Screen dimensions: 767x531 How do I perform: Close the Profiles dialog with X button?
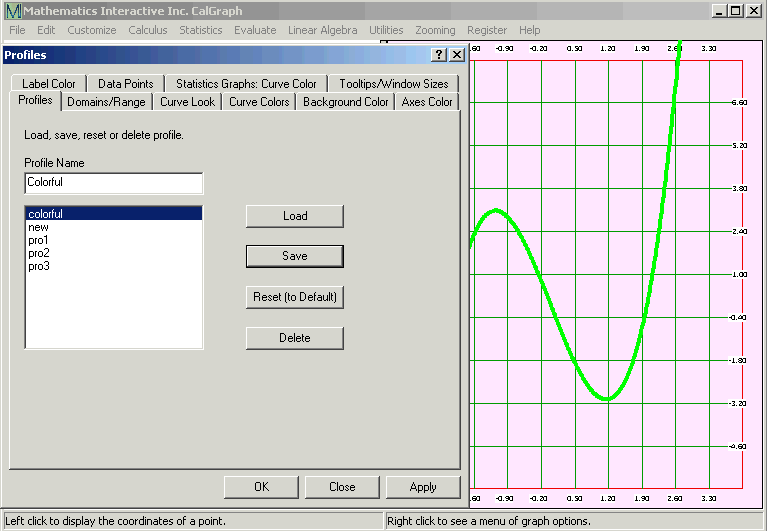click(457, 55)
